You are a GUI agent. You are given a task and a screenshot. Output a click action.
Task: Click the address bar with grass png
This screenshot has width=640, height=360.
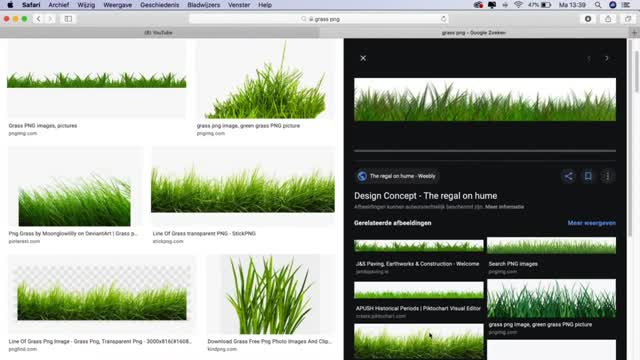click(x=318, y=19)
